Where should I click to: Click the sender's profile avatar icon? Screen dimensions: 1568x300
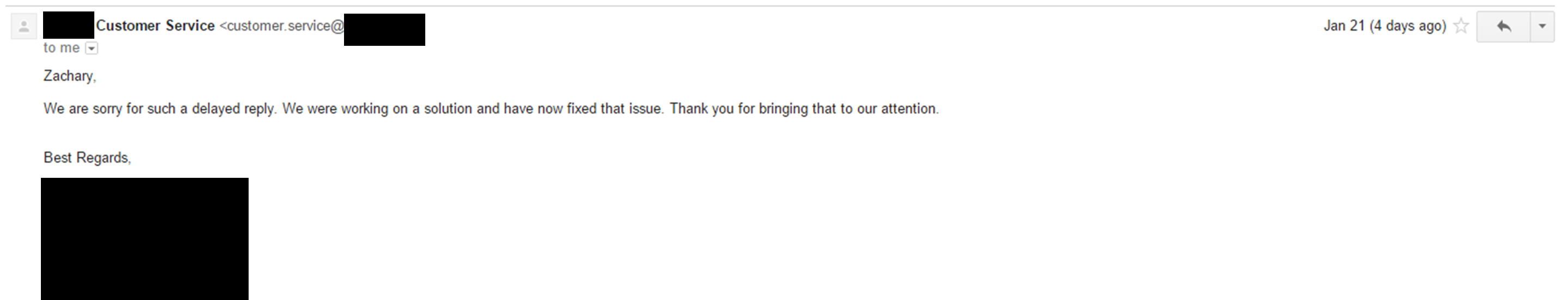click(x=24, y=27)
